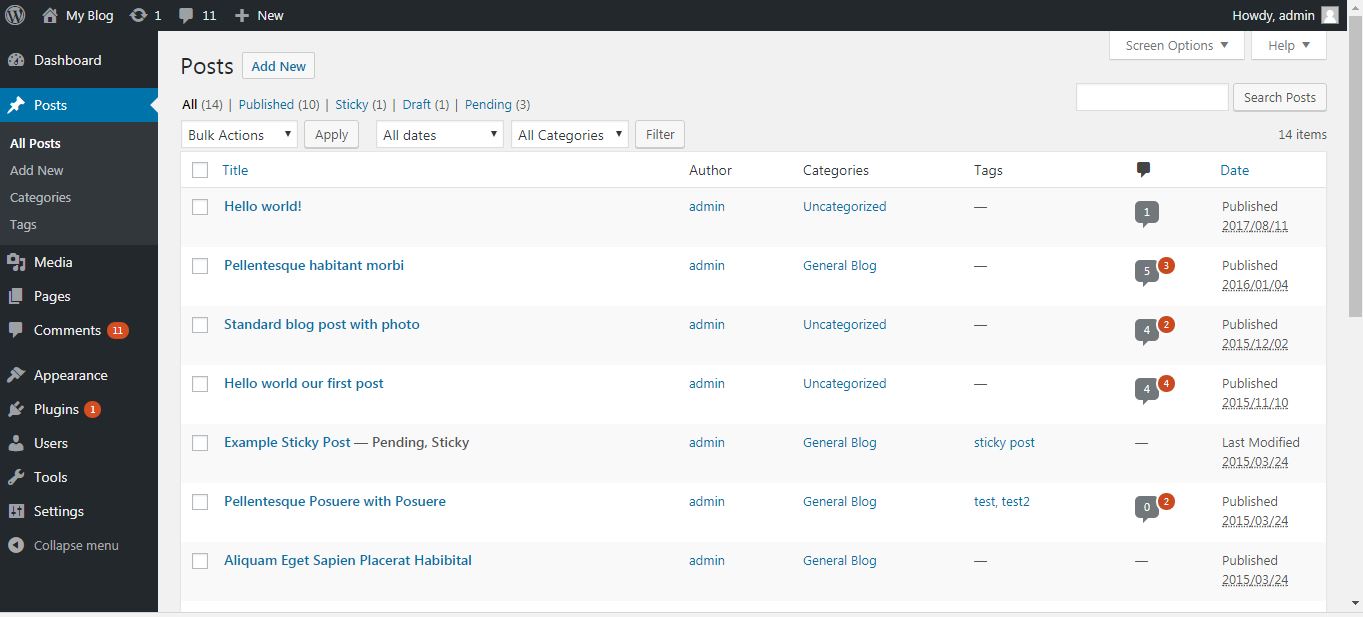Show Draft (1) posts filter
The height and width of the screenshot is (617, 1363).
point(425,104)
